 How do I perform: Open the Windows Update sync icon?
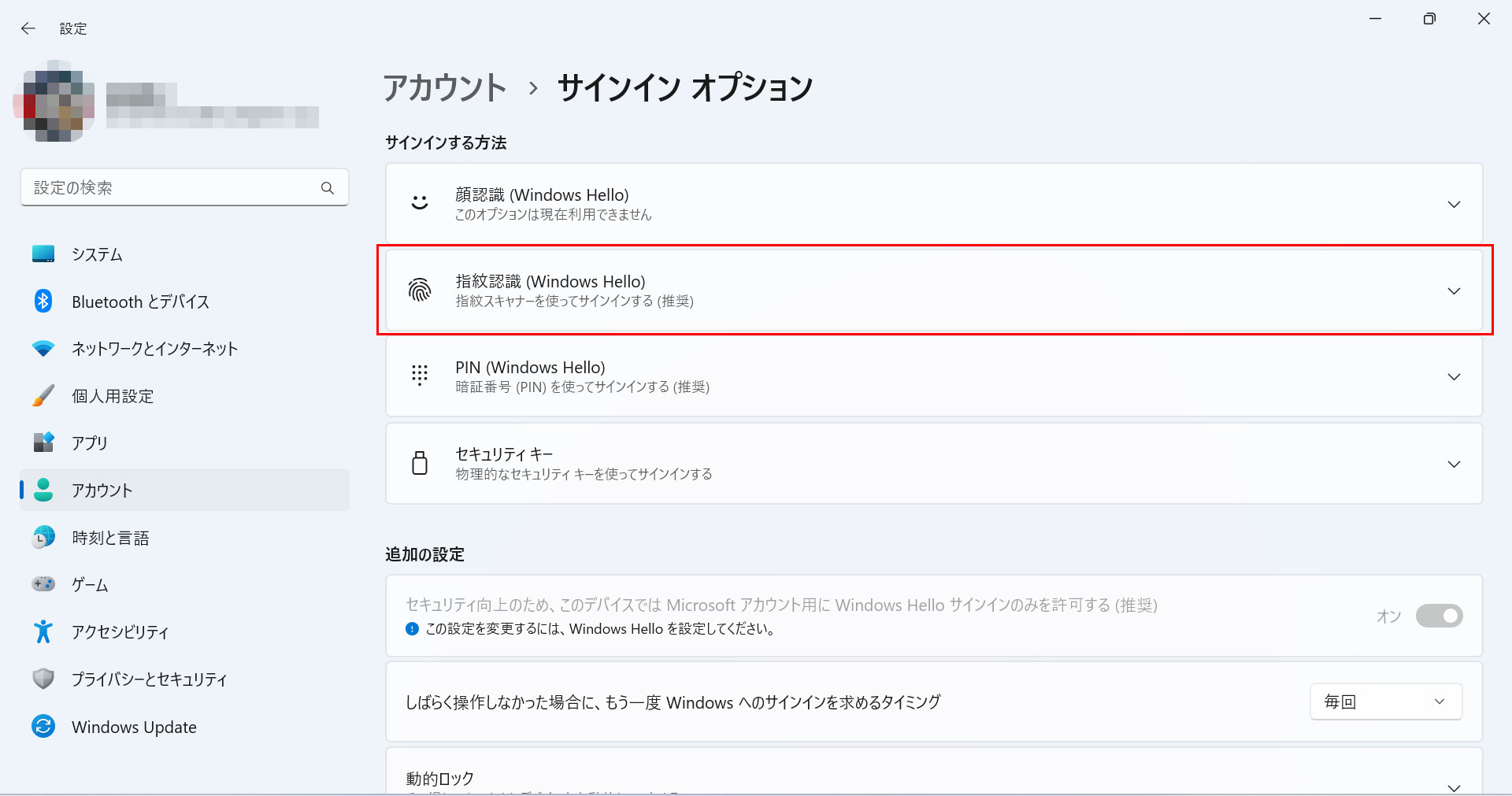(x=43, y=726)
